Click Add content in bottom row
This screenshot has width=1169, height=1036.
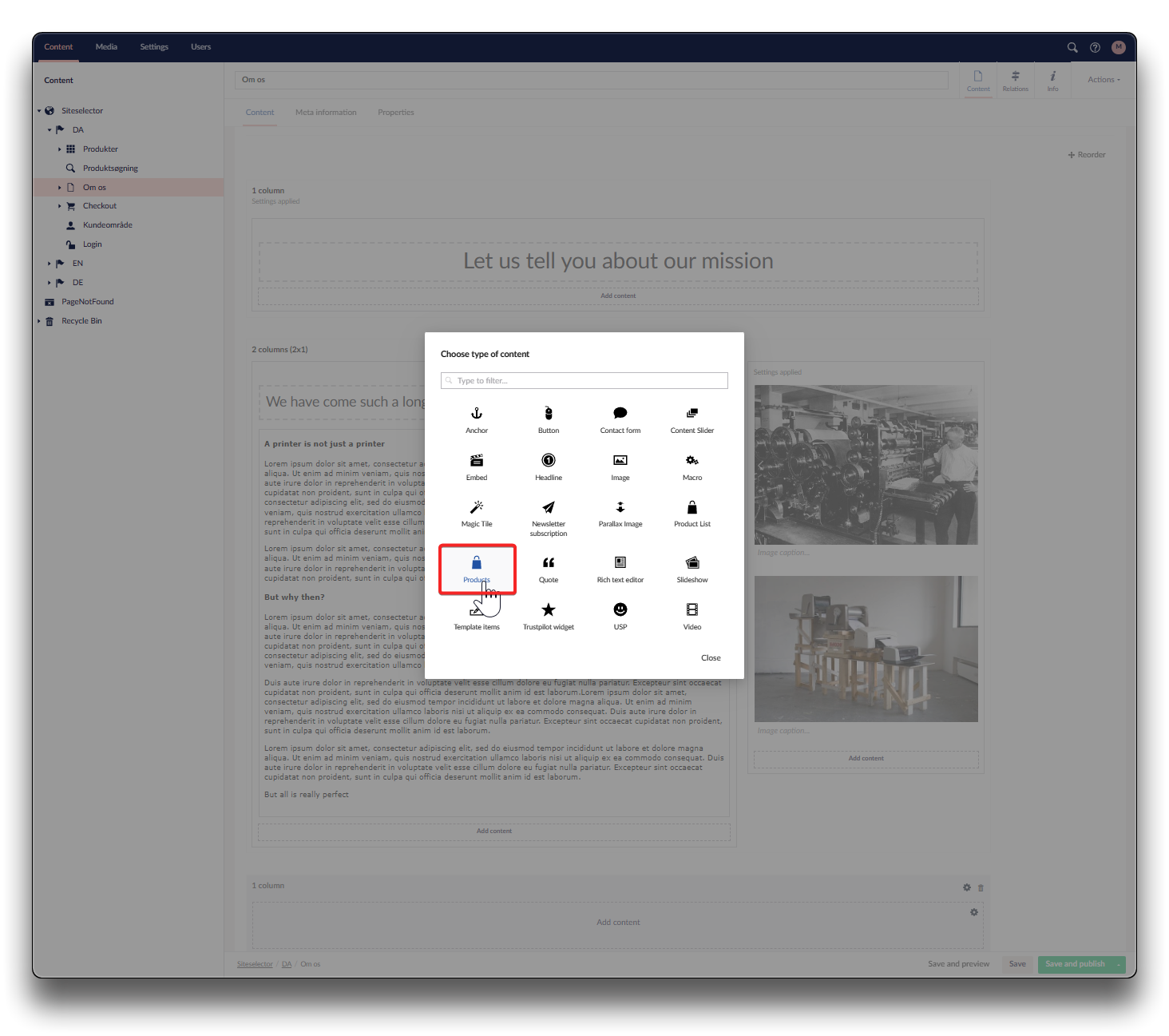click(x=618, y=923)
